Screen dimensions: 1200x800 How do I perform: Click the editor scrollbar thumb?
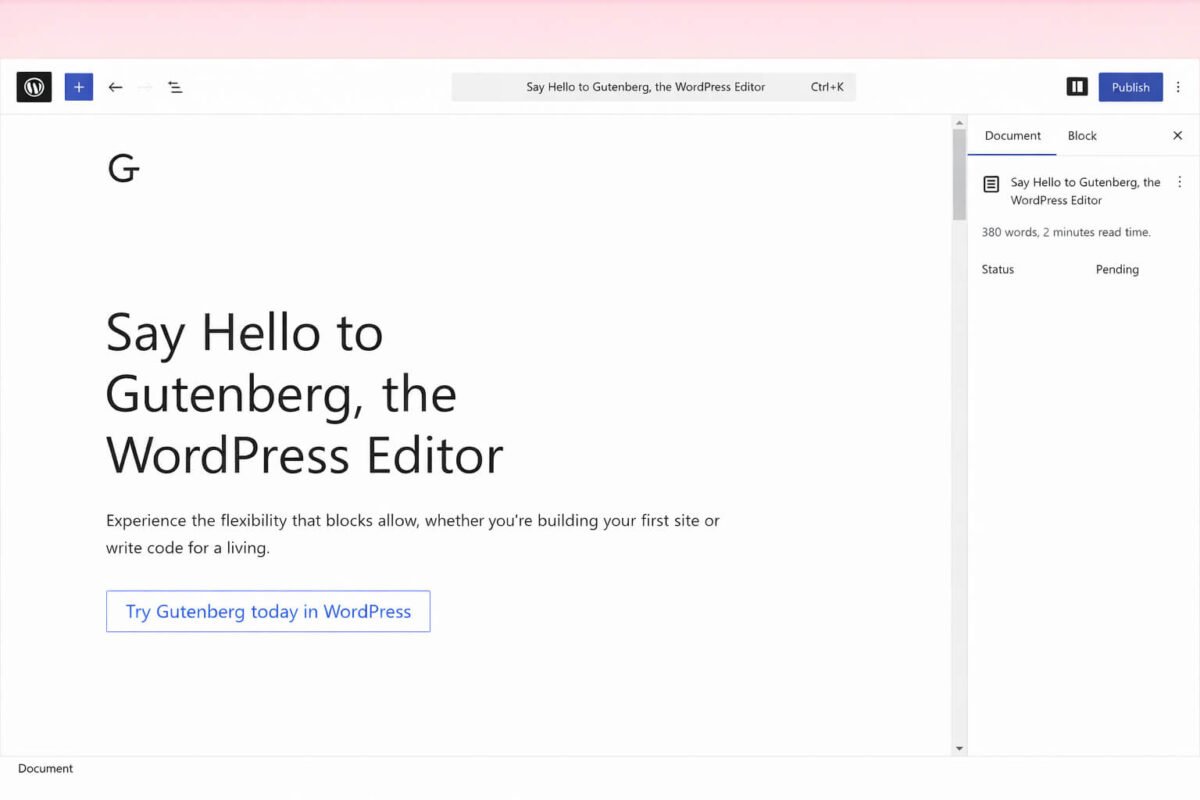(x=959, y=175)
